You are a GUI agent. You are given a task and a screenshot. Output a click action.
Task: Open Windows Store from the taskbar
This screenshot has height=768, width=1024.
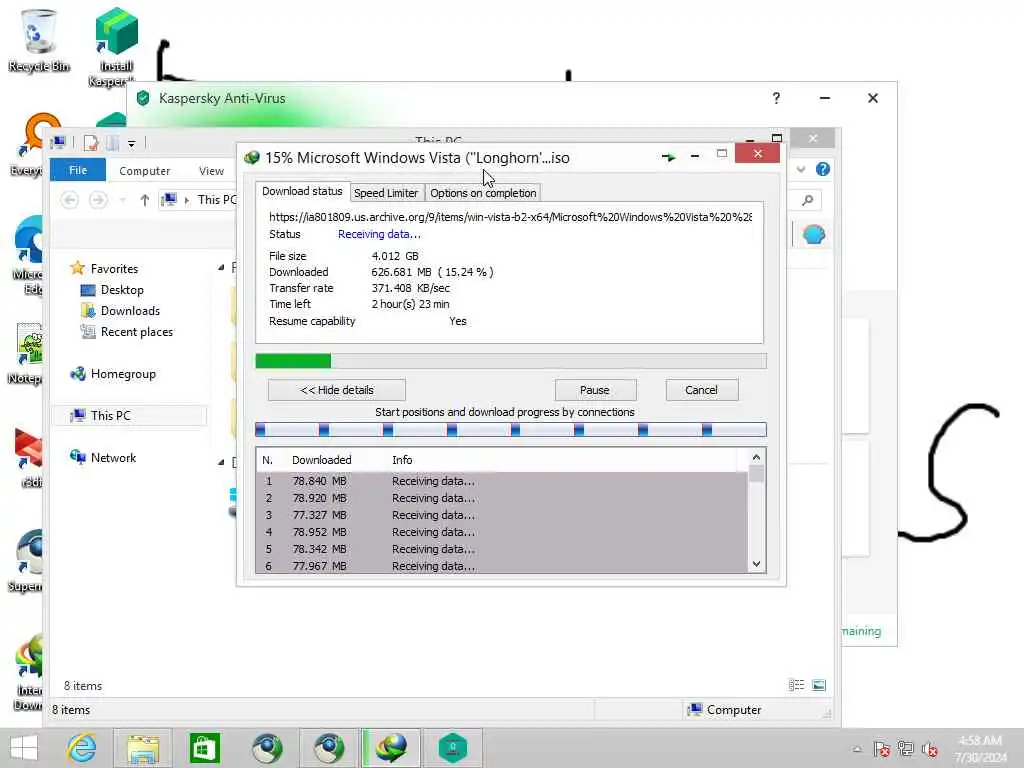point(204,748)
